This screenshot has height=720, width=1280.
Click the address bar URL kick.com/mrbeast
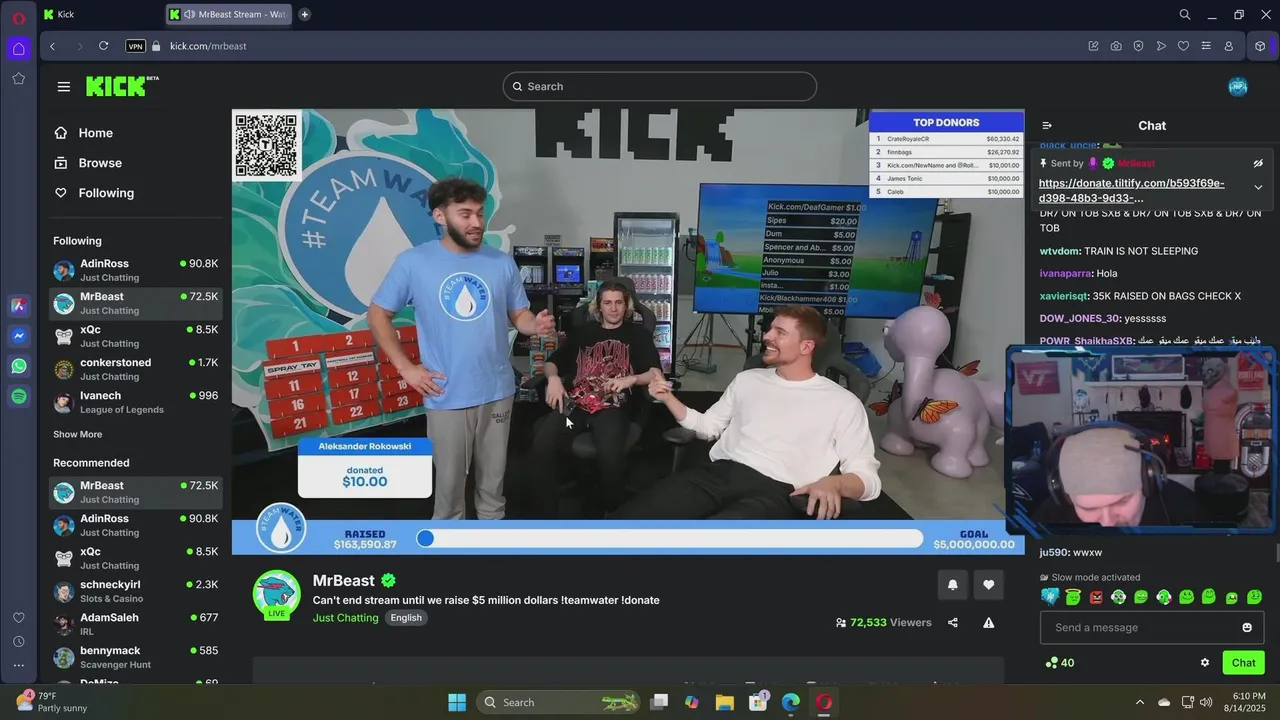(x=208, y=46)
